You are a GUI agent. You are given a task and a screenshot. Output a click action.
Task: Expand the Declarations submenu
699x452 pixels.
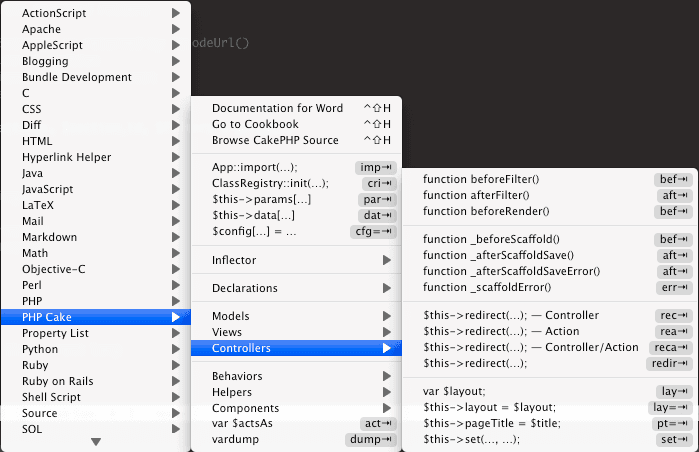tap(296, 288)
